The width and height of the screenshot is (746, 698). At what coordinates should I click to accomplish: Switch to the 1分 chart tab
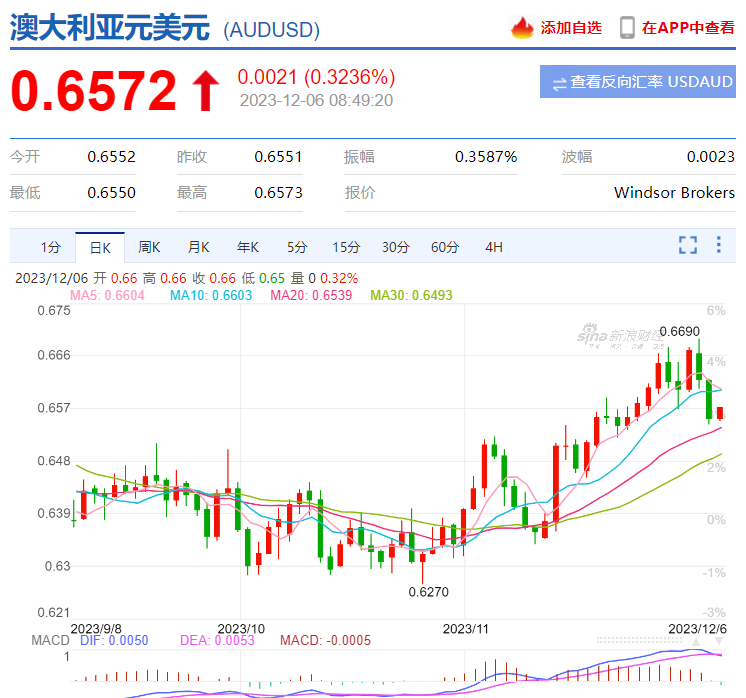(51, 247)
